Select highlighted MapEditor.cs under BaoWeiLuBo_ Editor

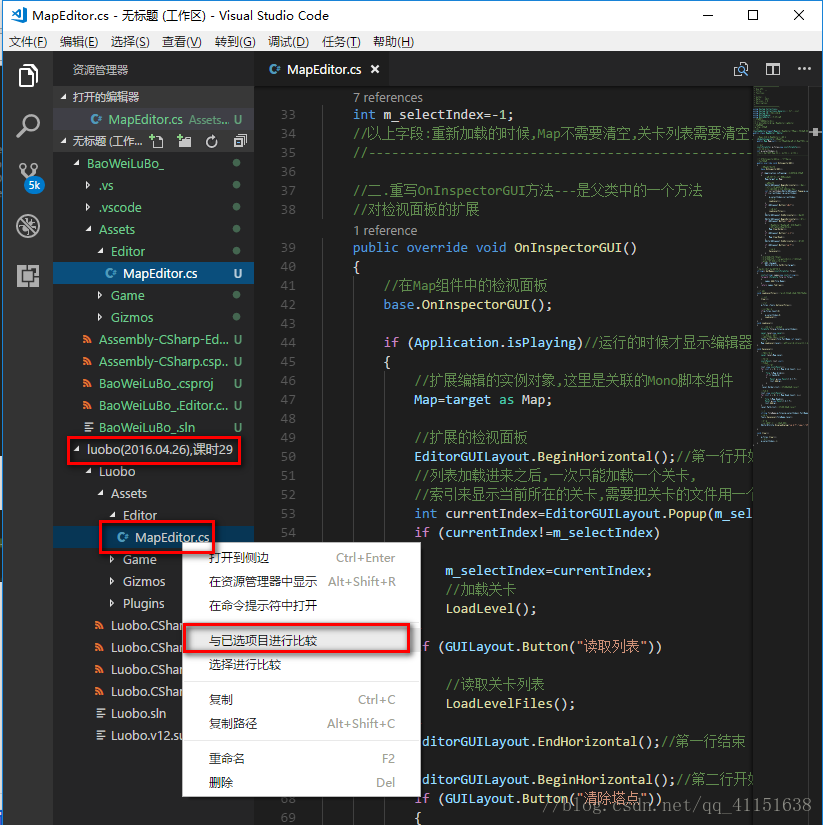click(154, 274)
